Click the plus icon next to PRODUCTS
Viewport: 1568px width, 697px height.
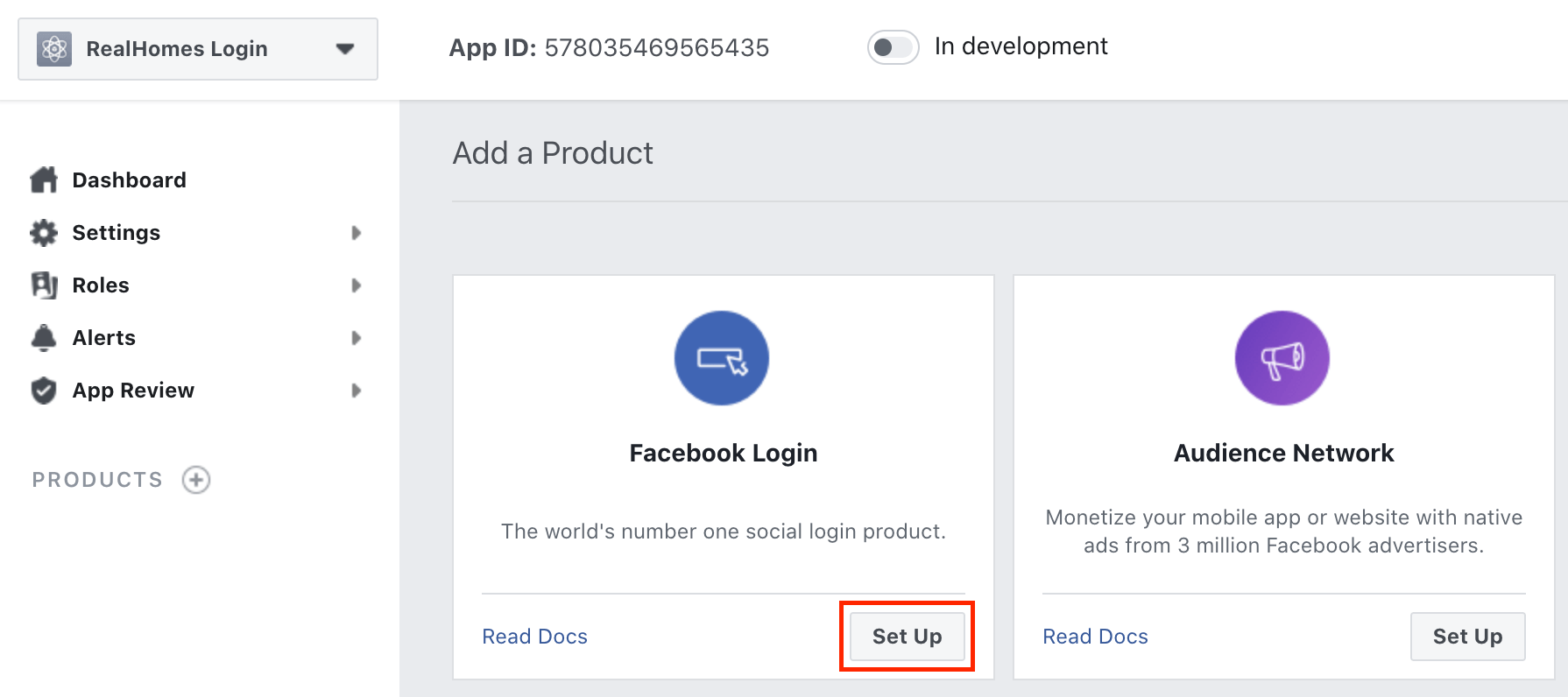click(196, 480)
